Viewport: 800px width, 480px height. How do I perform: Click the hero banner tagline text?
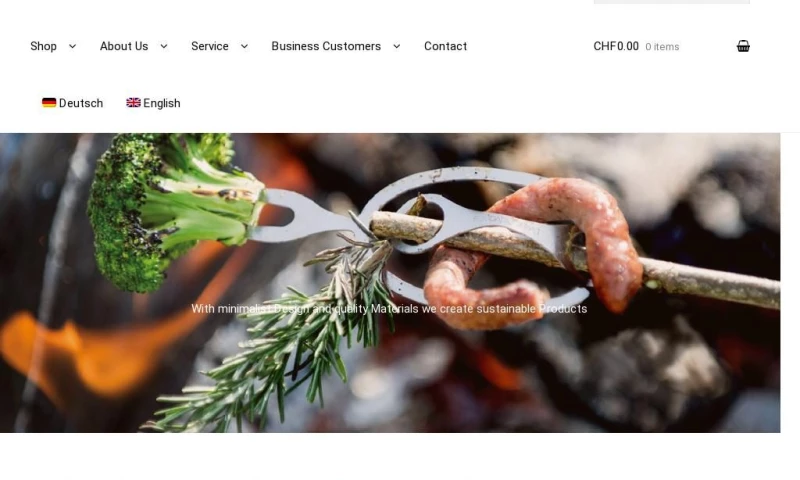tap(389, 309)
